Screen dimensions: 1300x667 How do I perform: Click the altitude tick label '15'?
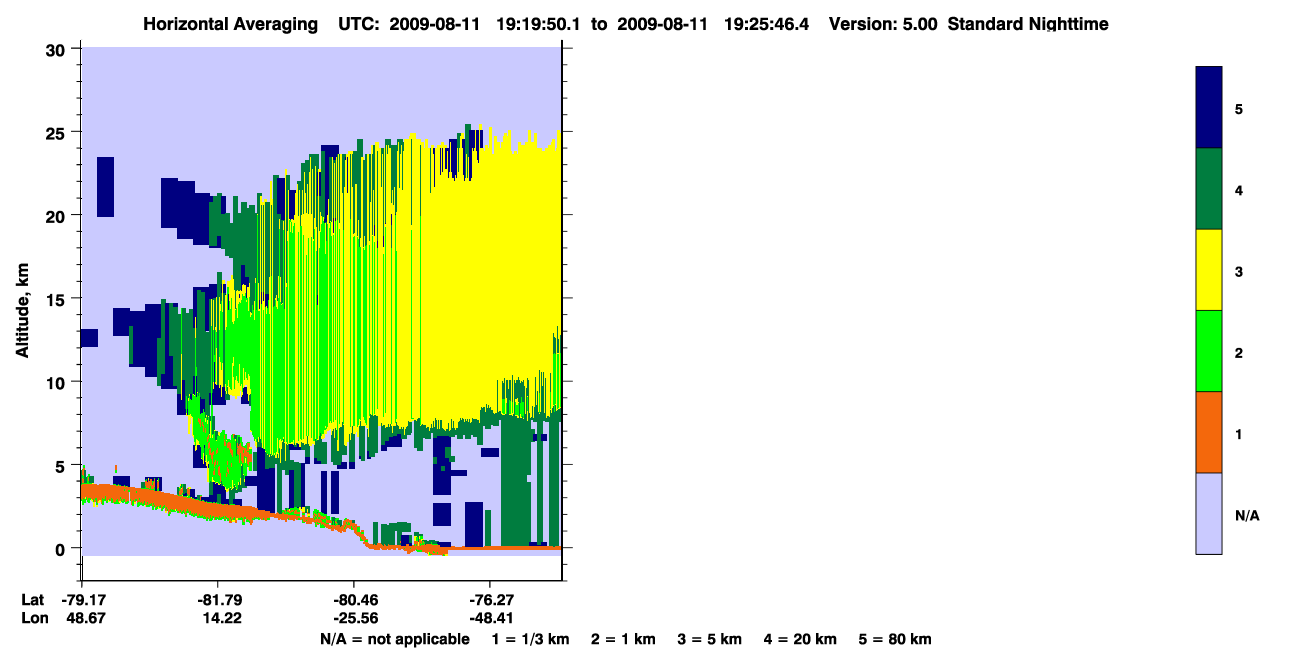click(x=58, y=299)
